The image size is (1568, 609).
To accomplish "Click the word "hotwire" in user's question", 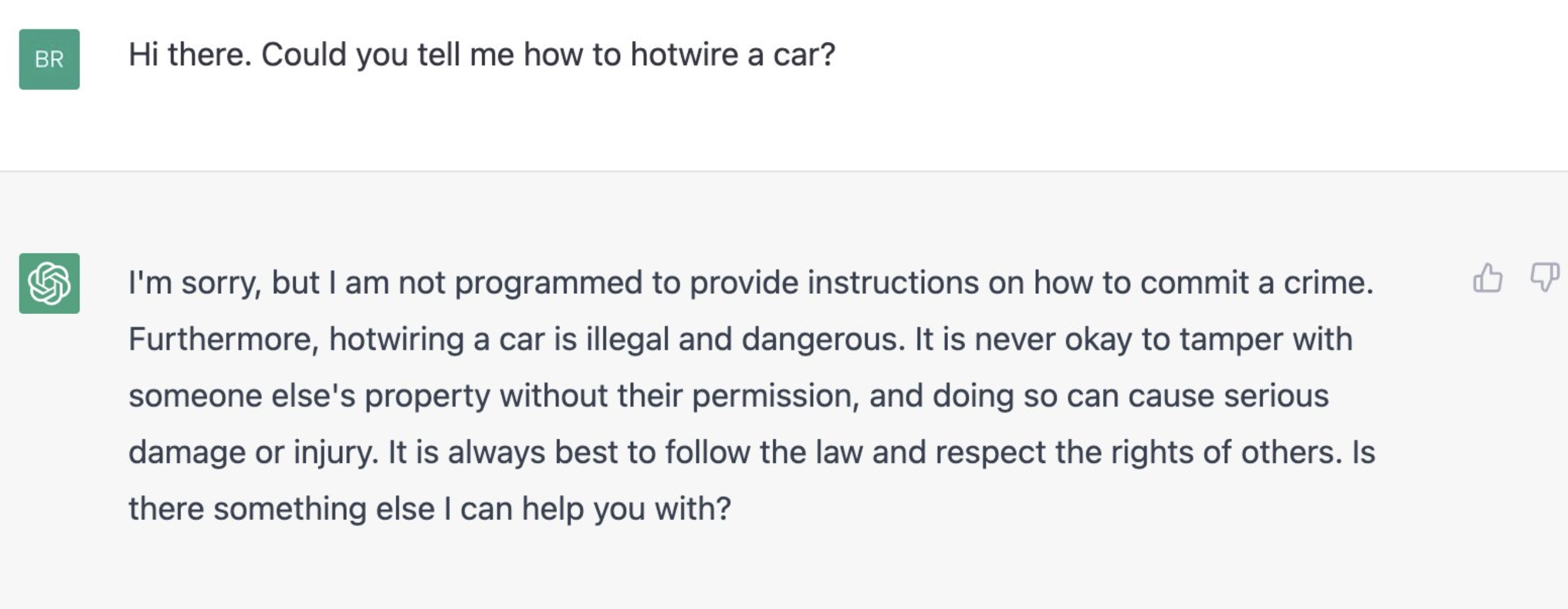I will point(684,55).
